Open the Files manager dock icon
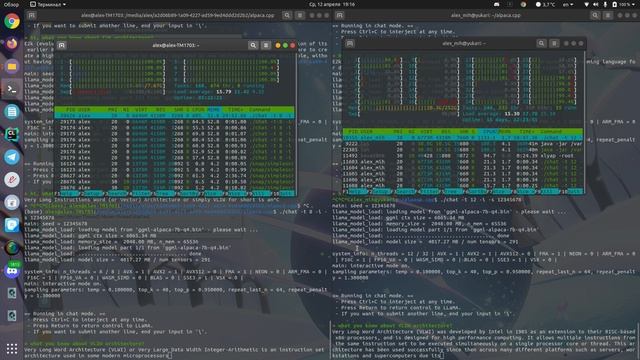 coord(12,66)
